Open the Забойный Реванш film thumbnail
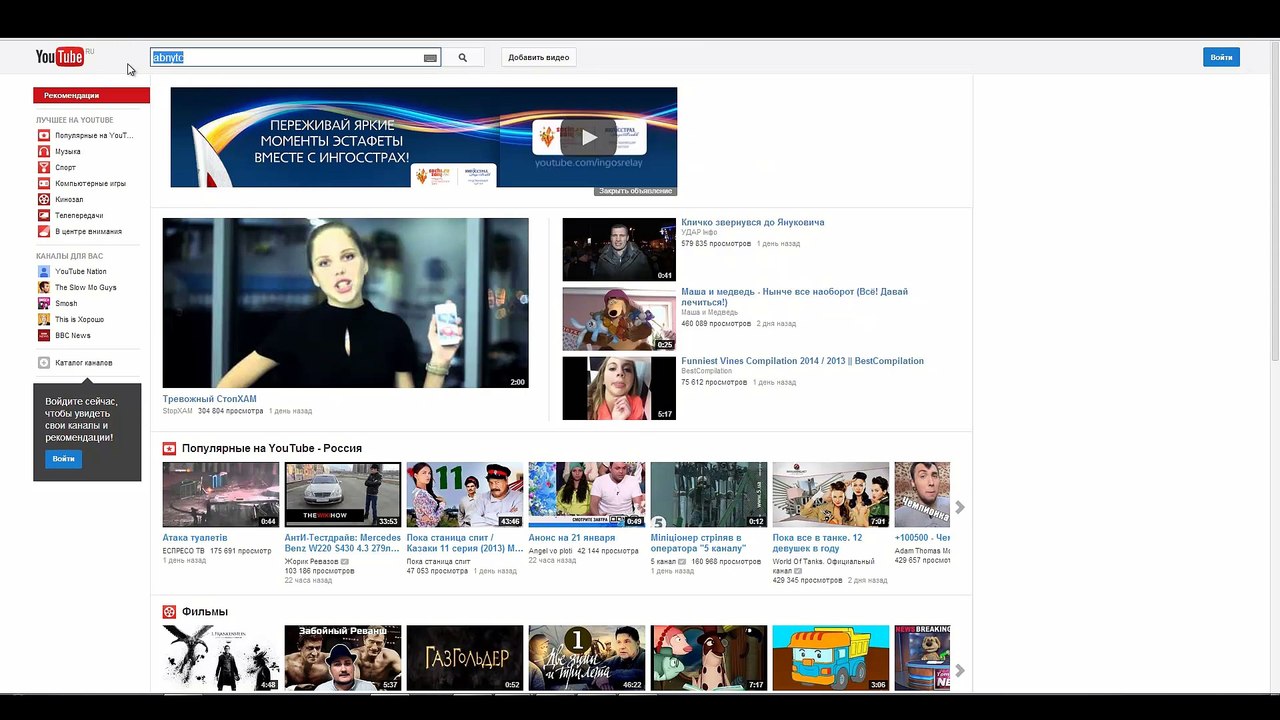The width and height of the screenshot is (1280, 720). [x=343, y=658]
